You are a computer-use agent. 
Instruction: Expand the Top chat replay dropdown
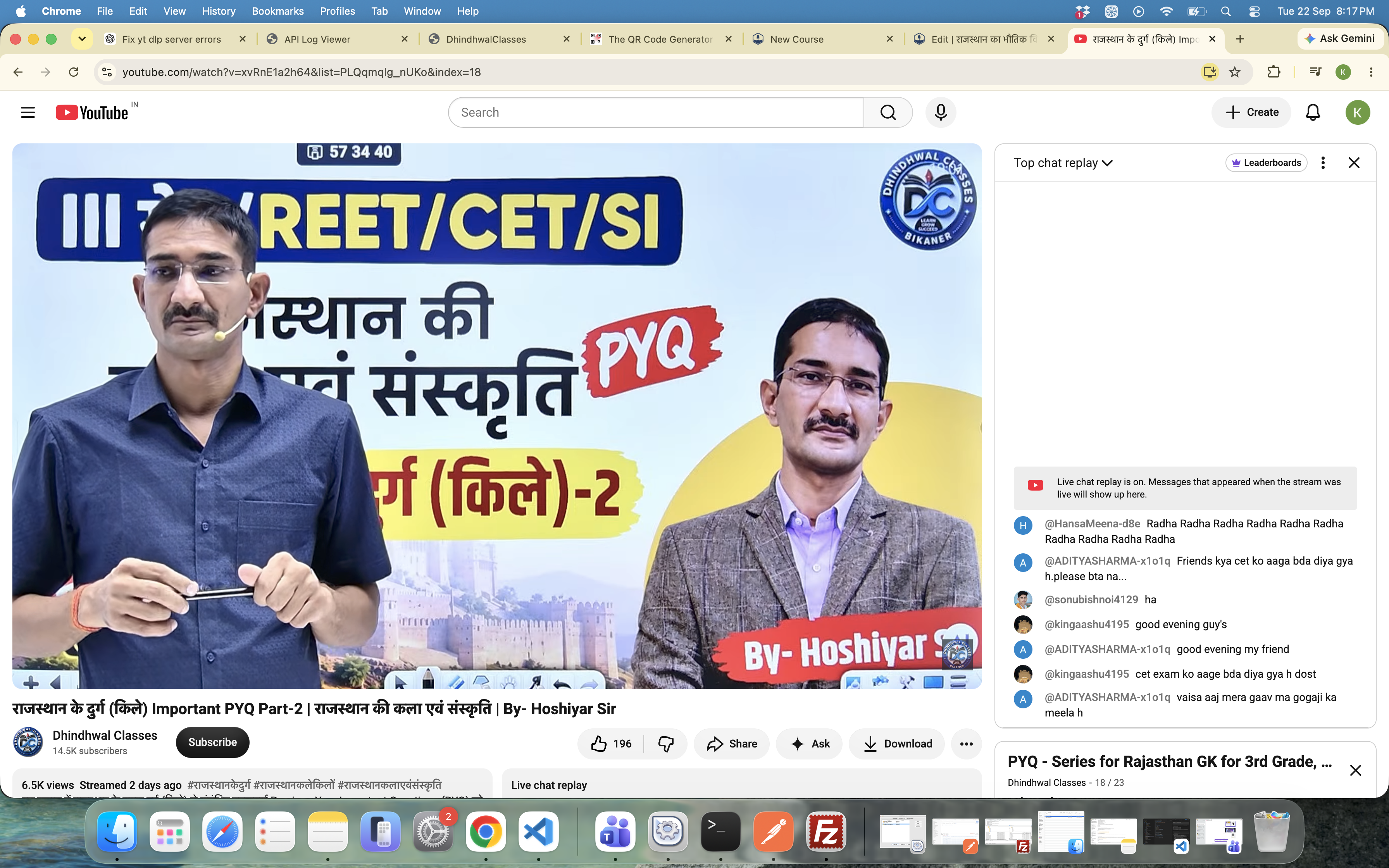[x=1063, y=163]
